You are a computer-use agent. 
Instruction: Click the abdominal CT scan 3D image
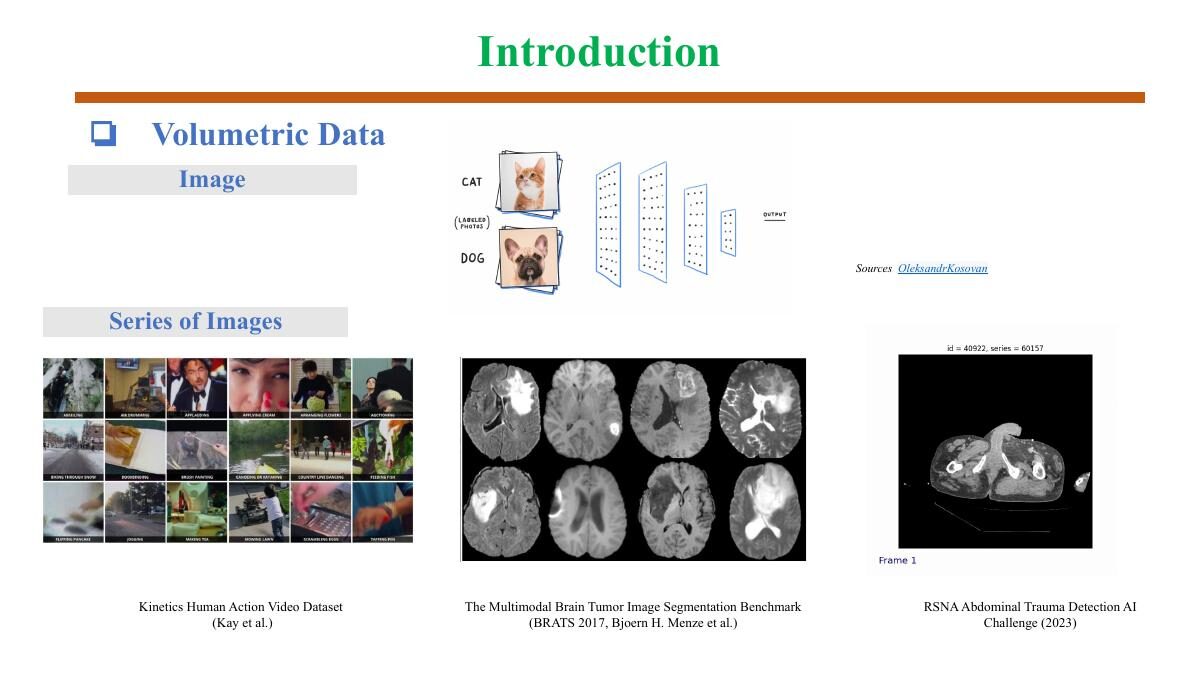click(993, 451)
